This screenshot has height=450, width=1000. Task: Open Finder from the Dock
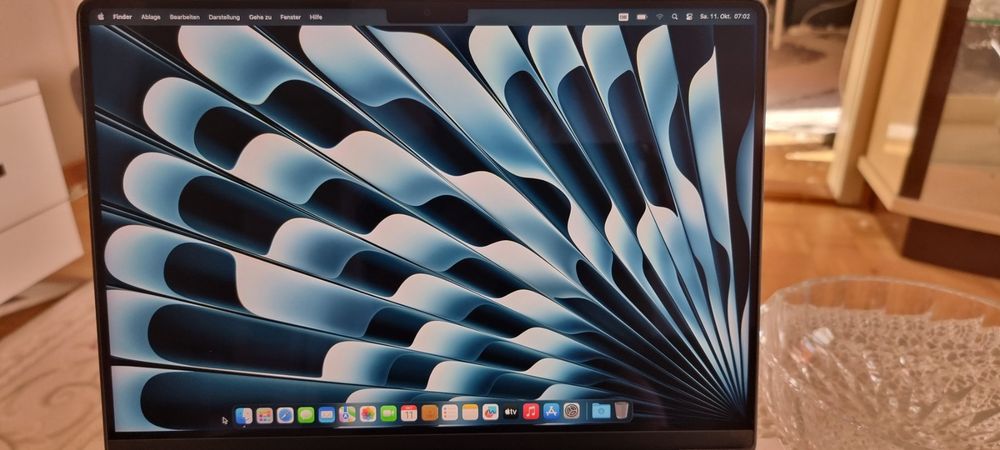pyautogui.click(x=243, y=414)
